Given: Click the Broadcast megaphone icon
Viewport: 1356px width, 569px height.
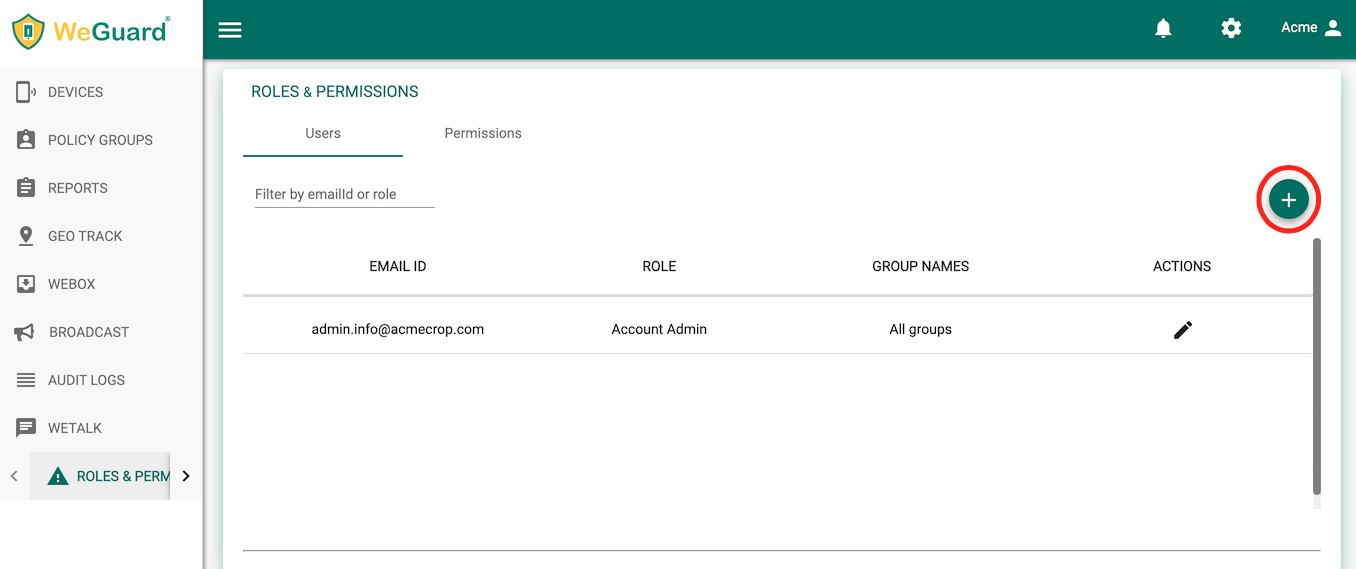Looking at the screenshot, I should pos(25,332).
